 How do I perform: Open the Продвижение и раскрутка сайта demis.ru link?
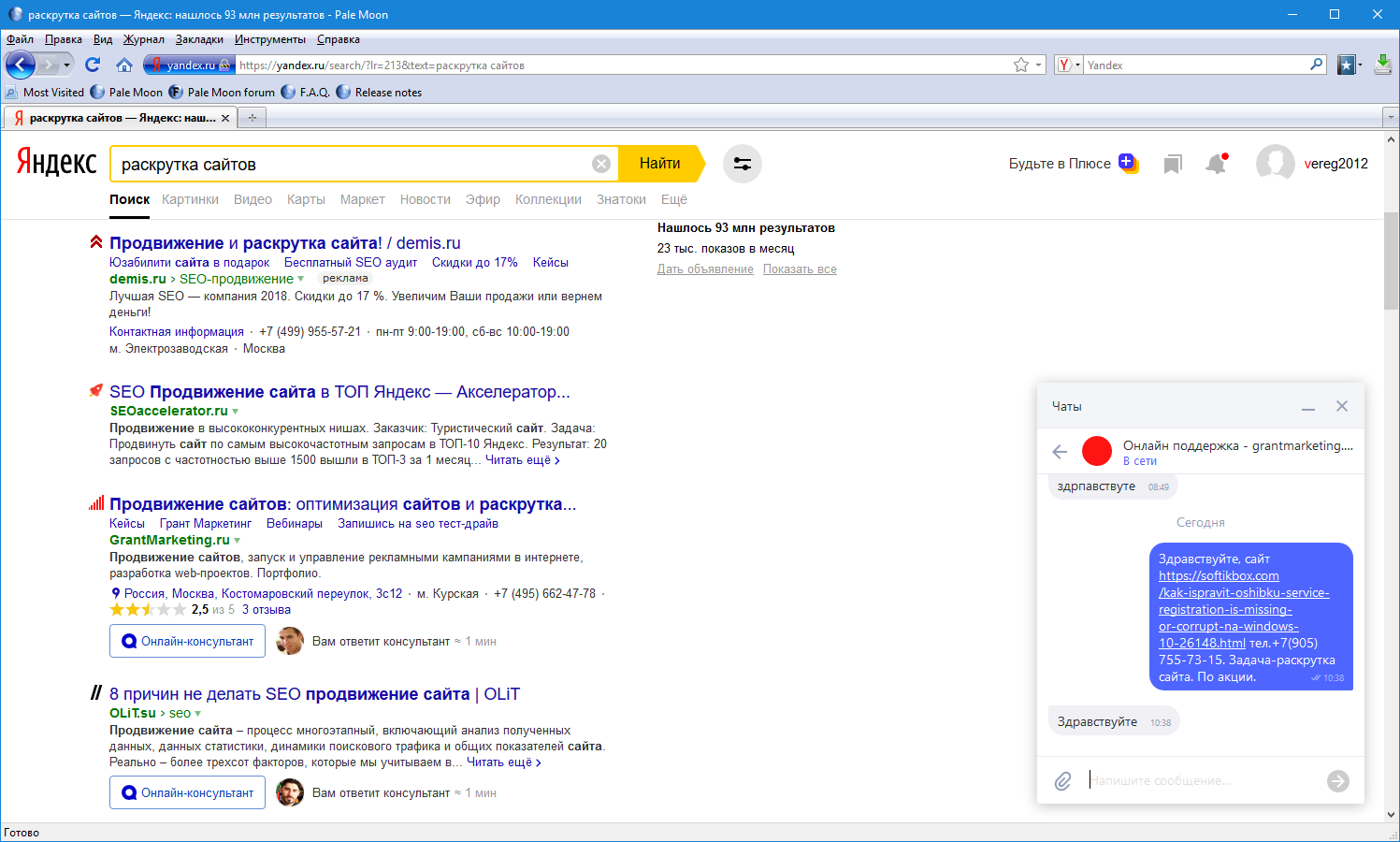[x=285, y=243]
